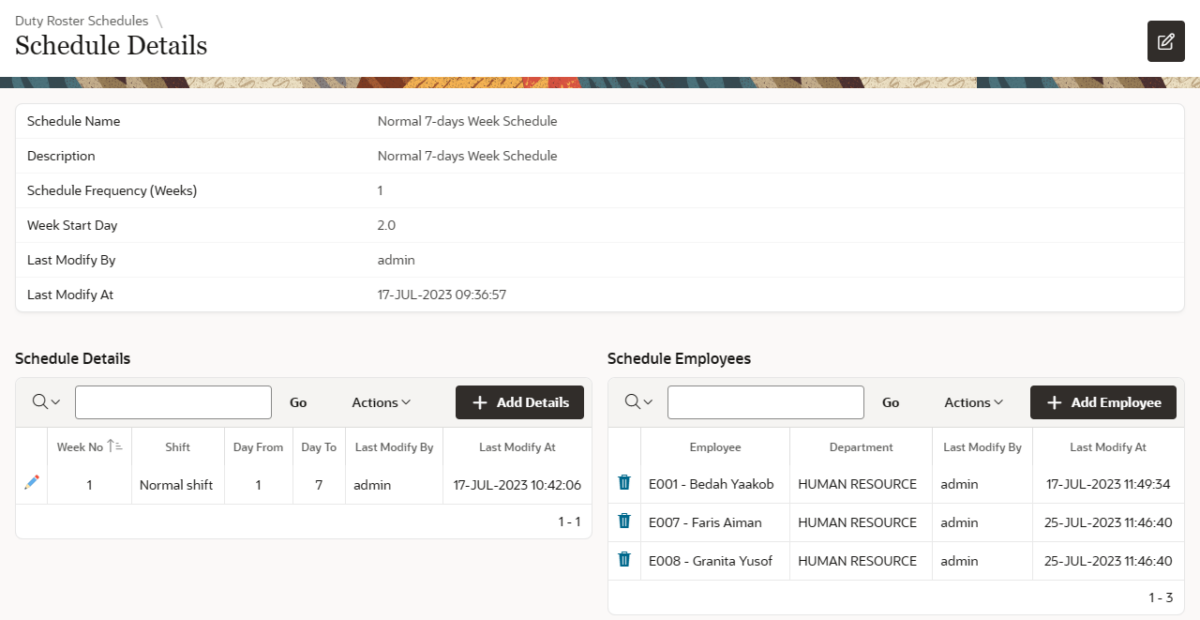
Task: Focus the Schedule Details search field
Action: click(173, 402)
